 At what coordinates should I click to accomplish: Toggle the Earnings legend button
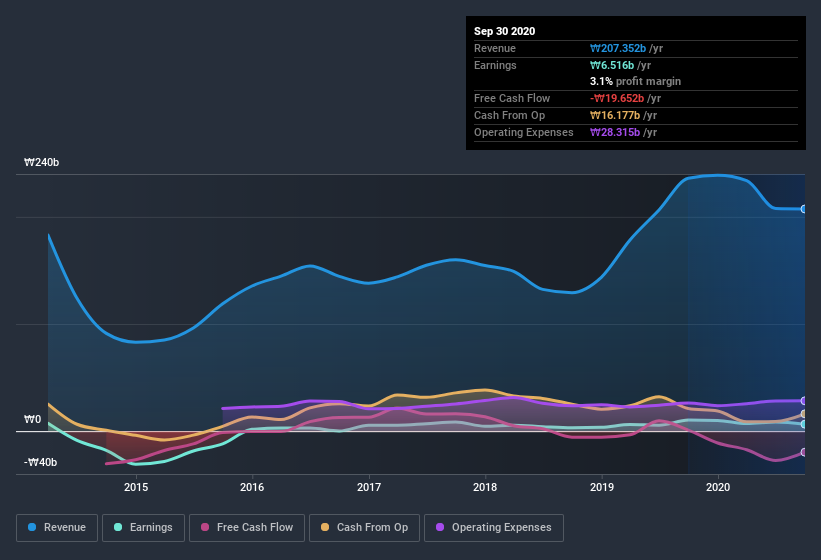(143, 528)
